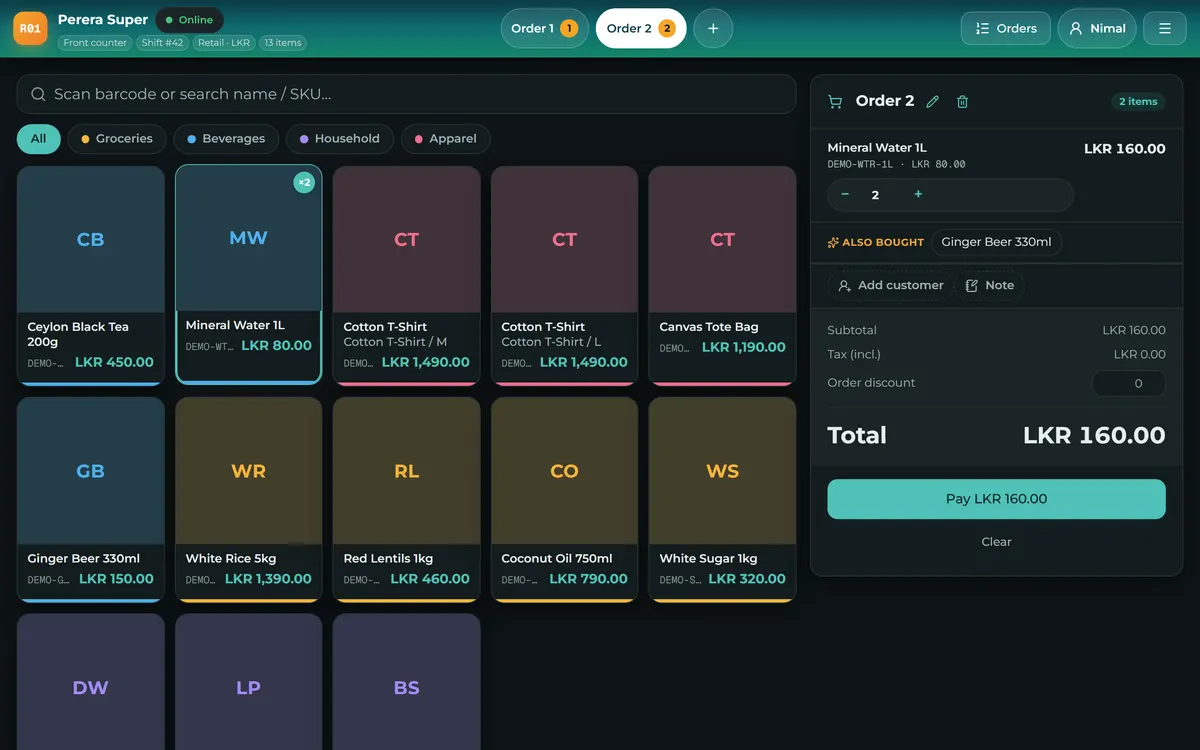Click the quantity value 2 field
Image resolution: width=1200 pixels, height=750 pixels.
(x=875, y=195)
